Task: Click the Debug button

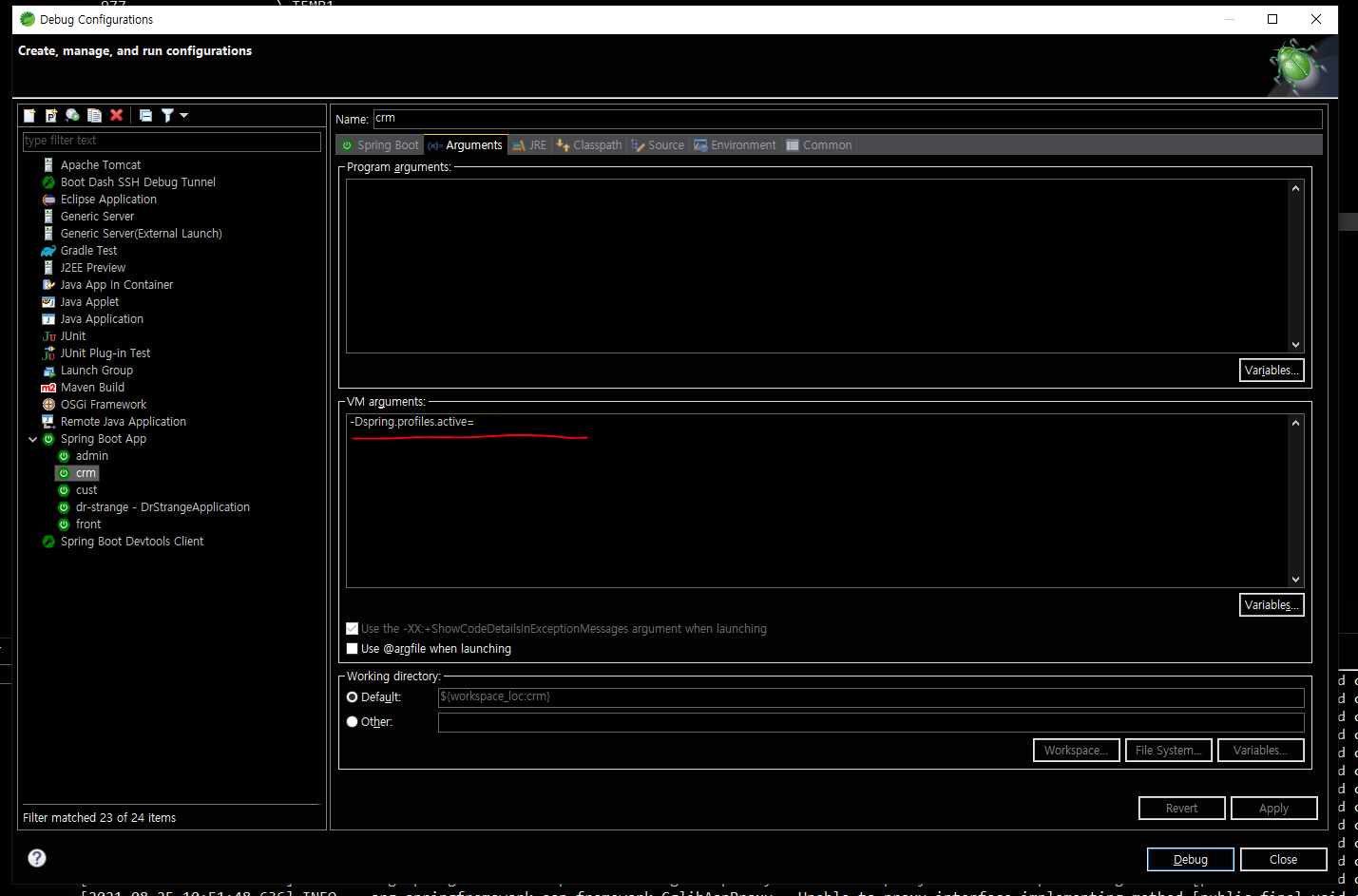Action: pos(1191,860)
